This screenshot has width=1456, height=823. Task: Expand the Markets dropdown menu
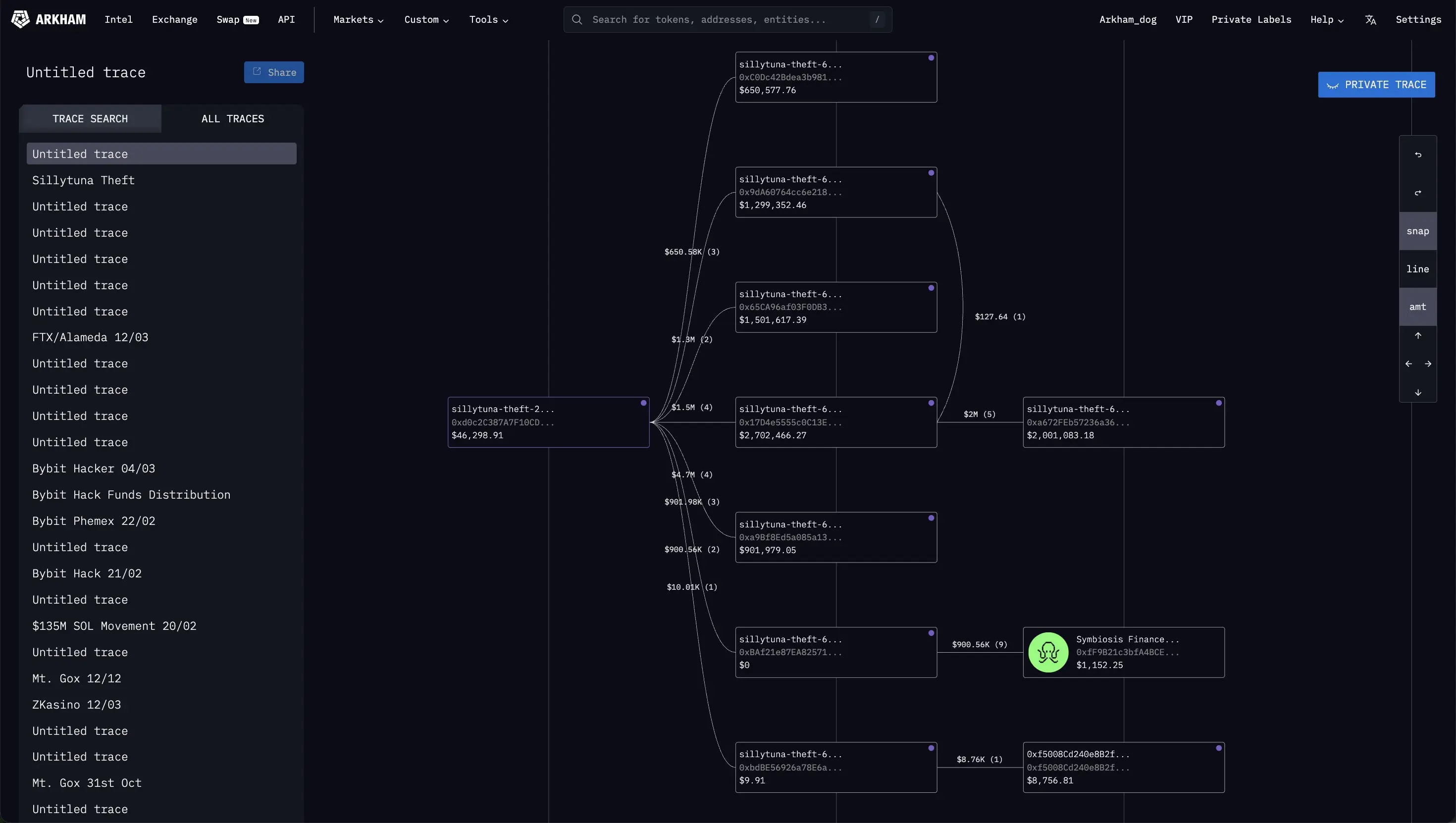(x=359, y=20)
